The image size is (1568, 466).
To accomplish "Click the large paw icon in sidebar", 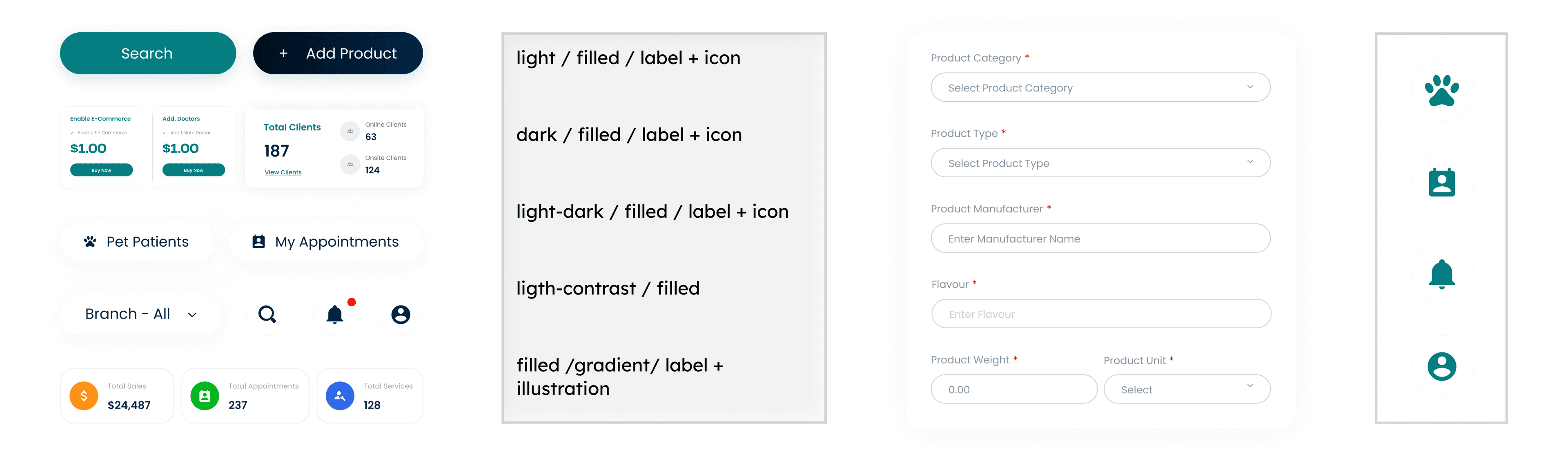I will coord(1441,89).
